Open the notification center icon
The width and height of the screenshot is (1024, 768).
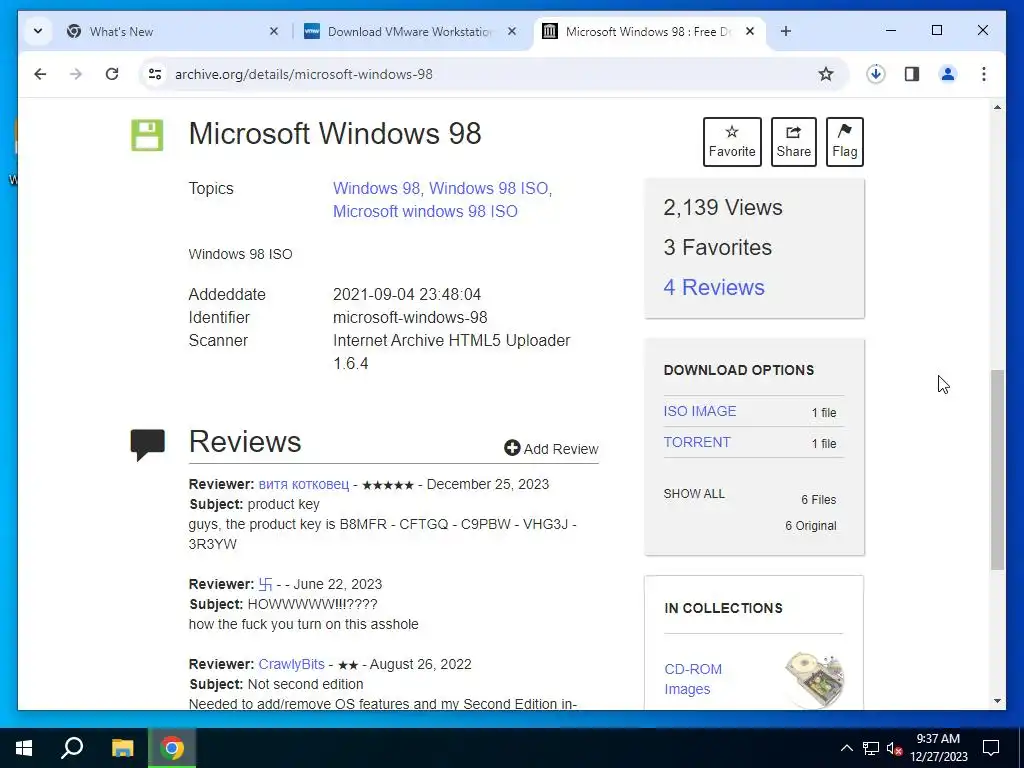point(991,748)
